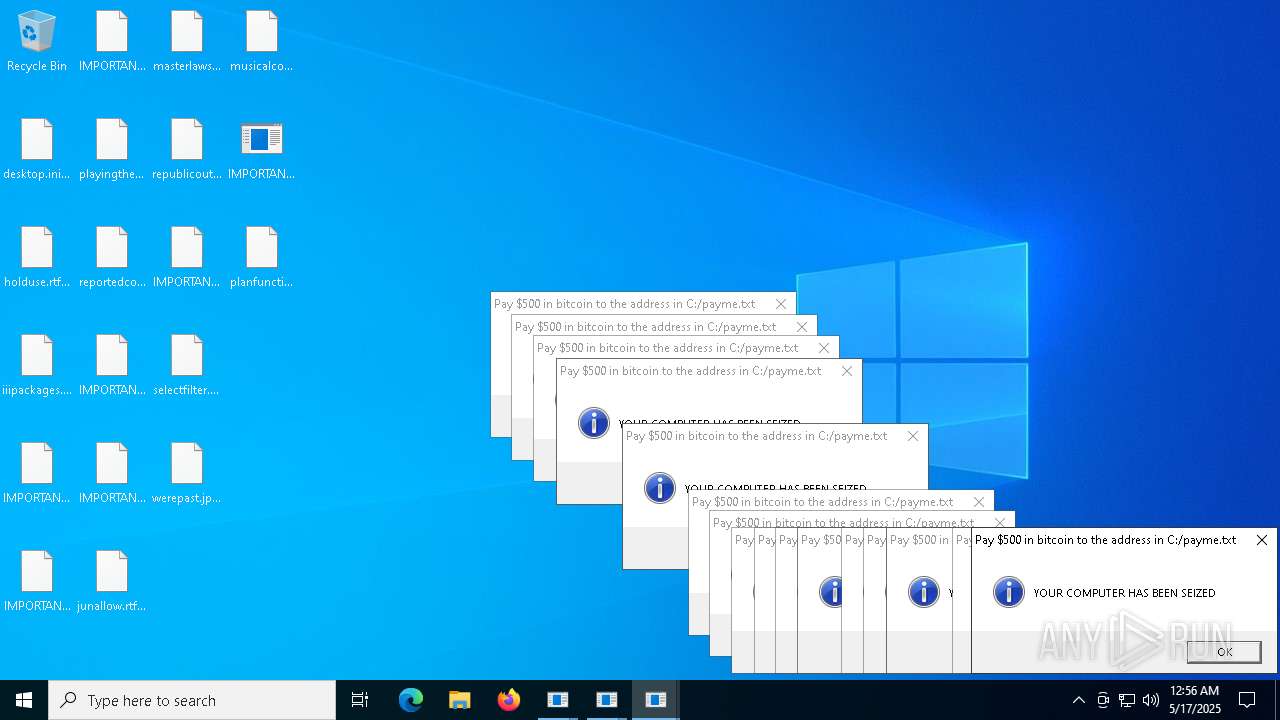Screen dimensions: 1280x720
Task: Open the Action Center notifications icon
Action: click(1247, 700)
